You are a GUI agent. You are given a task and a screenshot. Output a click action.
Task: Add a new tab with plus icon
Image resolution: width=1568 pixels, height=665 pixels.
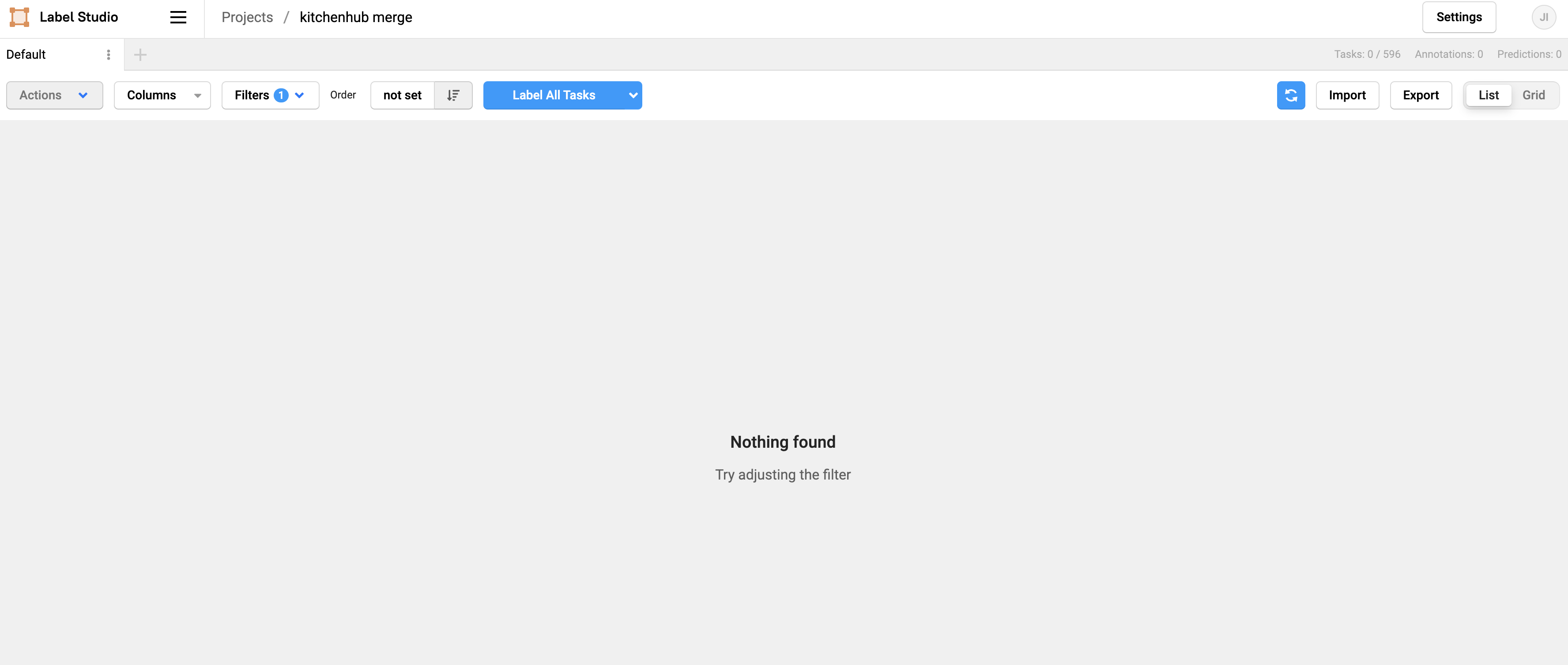(x=140, y=55)
